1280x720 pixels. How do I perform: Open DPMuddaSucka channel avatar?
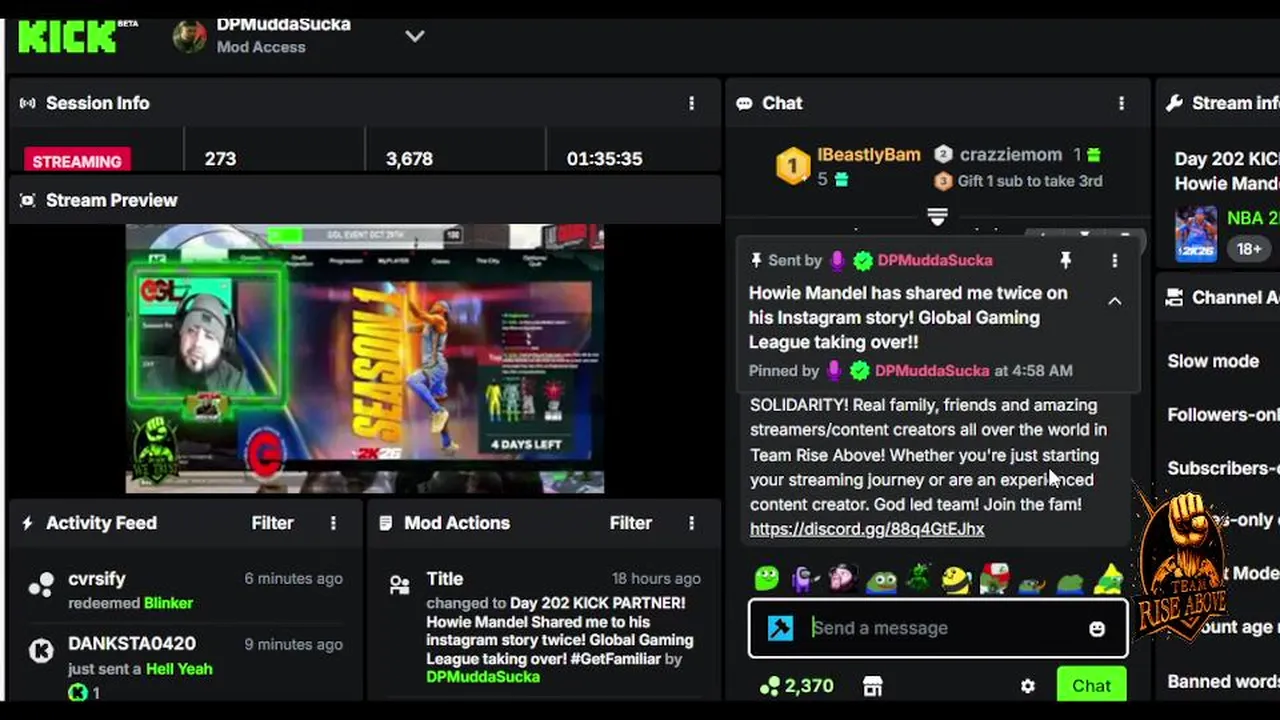click(x=190, y=36)
